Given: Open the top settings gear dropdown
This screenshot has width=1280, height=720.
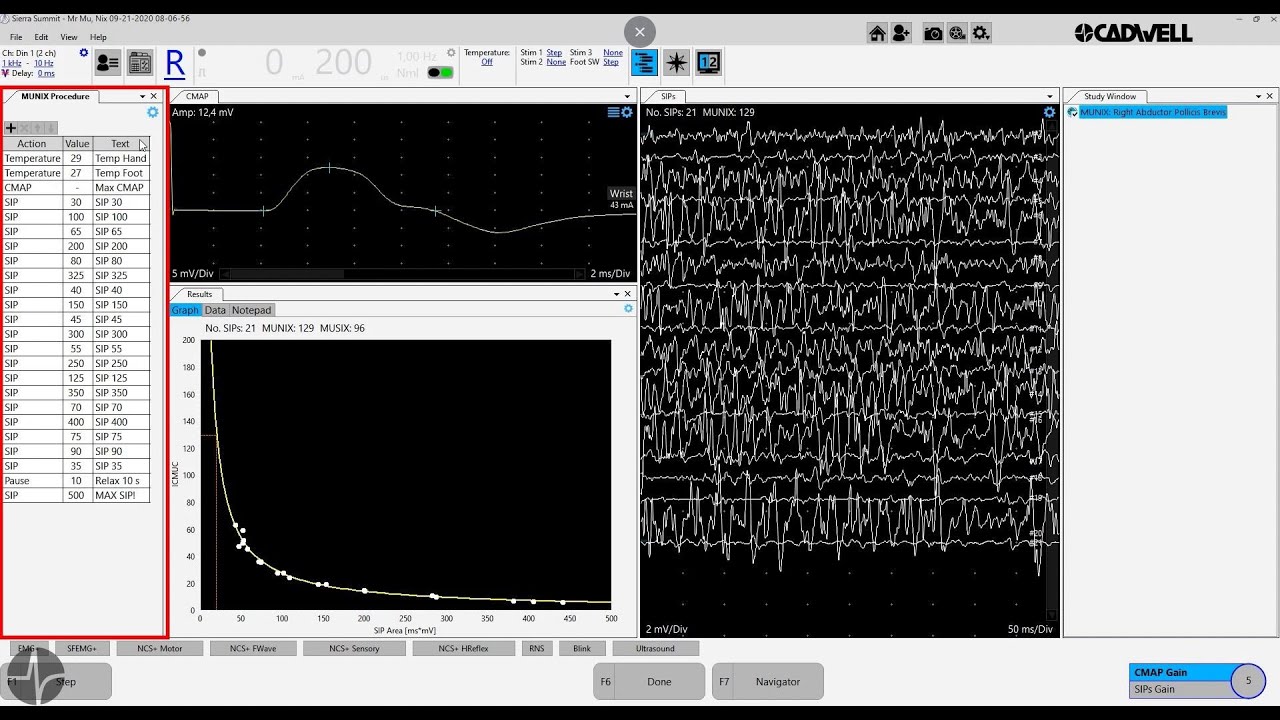Looking at the screenshot, I should pos(981,33).
